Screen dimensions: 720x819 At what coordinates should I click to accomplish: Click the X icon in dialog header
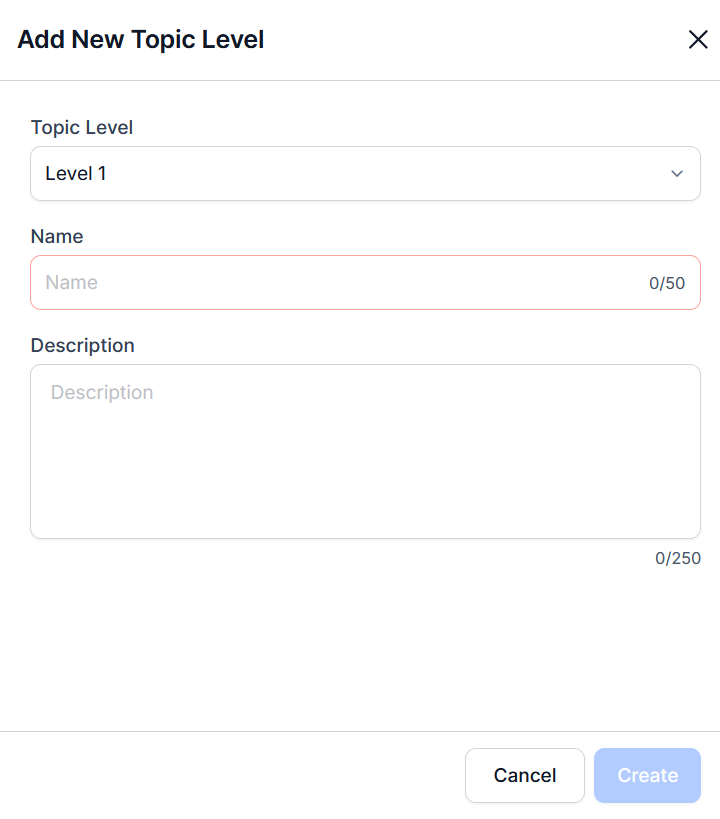coord(697,40)
